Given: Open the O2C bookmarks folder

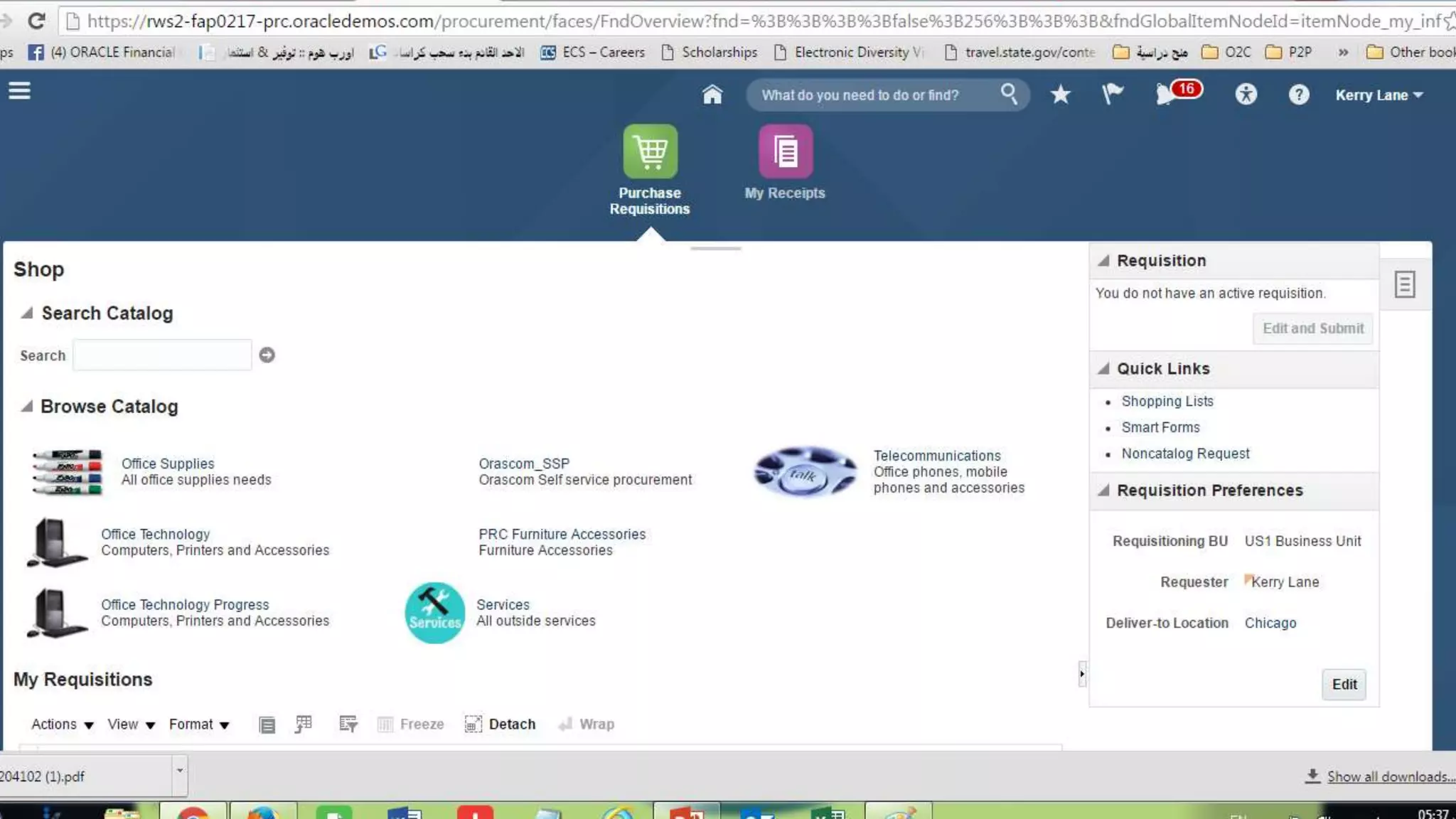Looking at the screenshot, I should (1226, 52).
